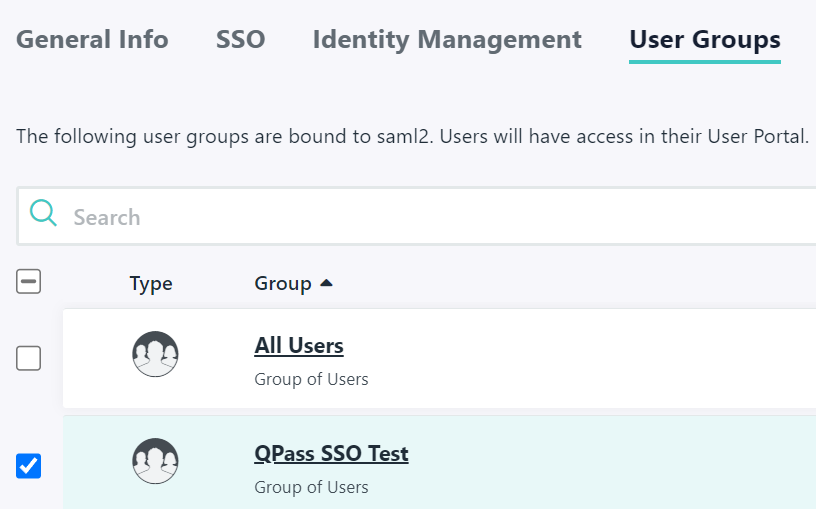
Task: Check the All Users group checkbox
Action: 29,358
